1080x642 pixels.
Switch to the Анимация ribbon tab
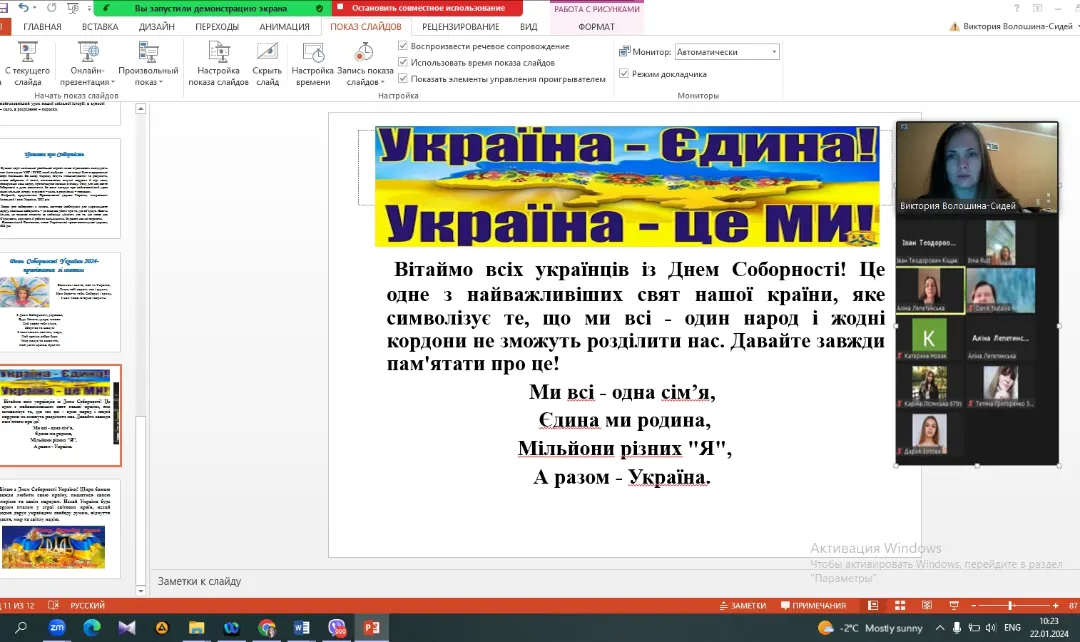pos(284,27)
